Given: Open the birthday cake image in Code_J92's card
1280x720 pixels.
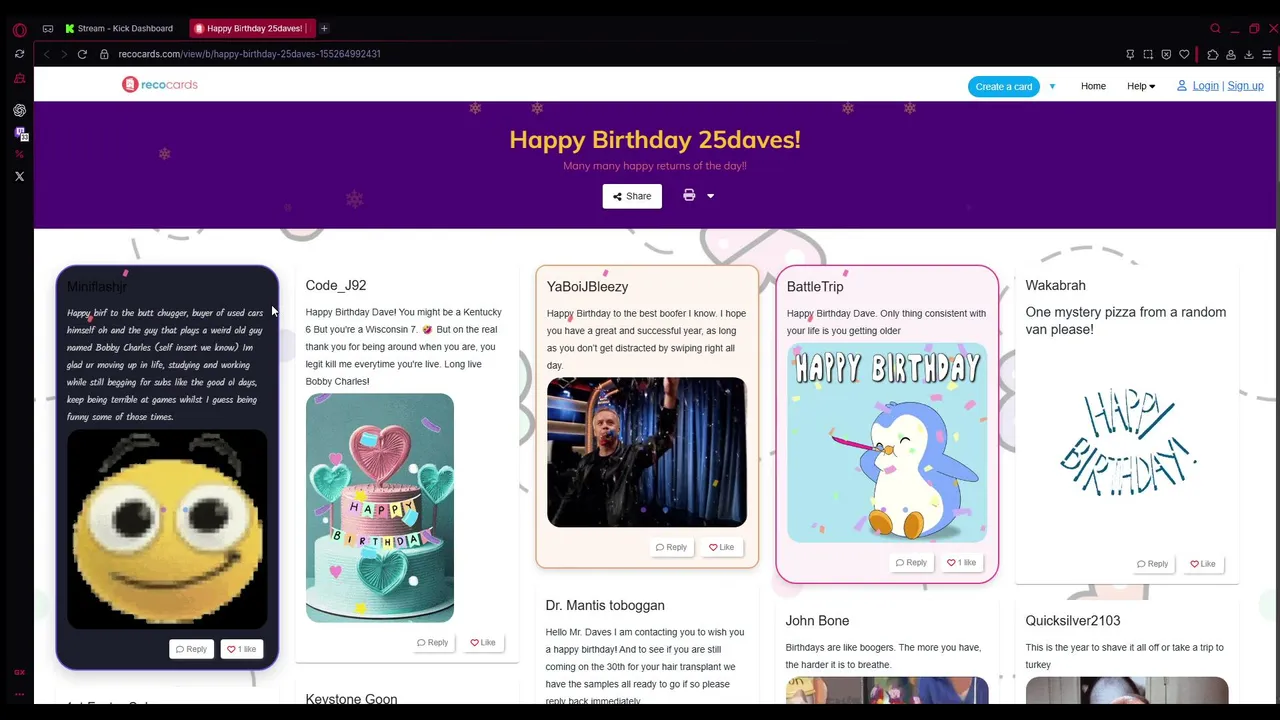Looking at the screenshot, I should [380, 508].
